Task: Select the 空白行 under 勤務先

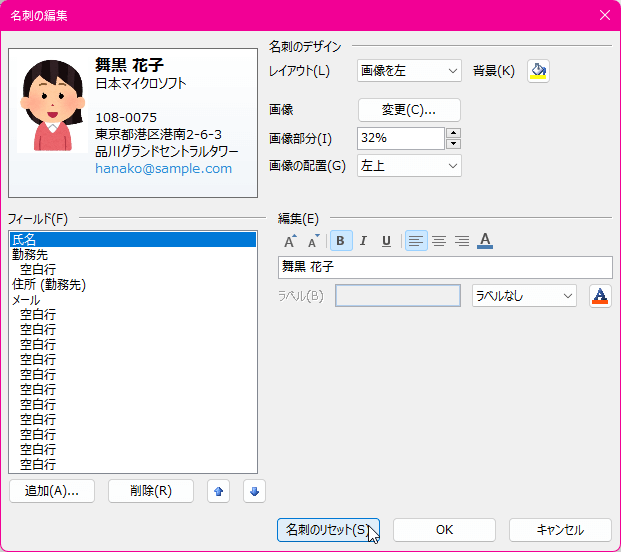Action: point(133,270)
